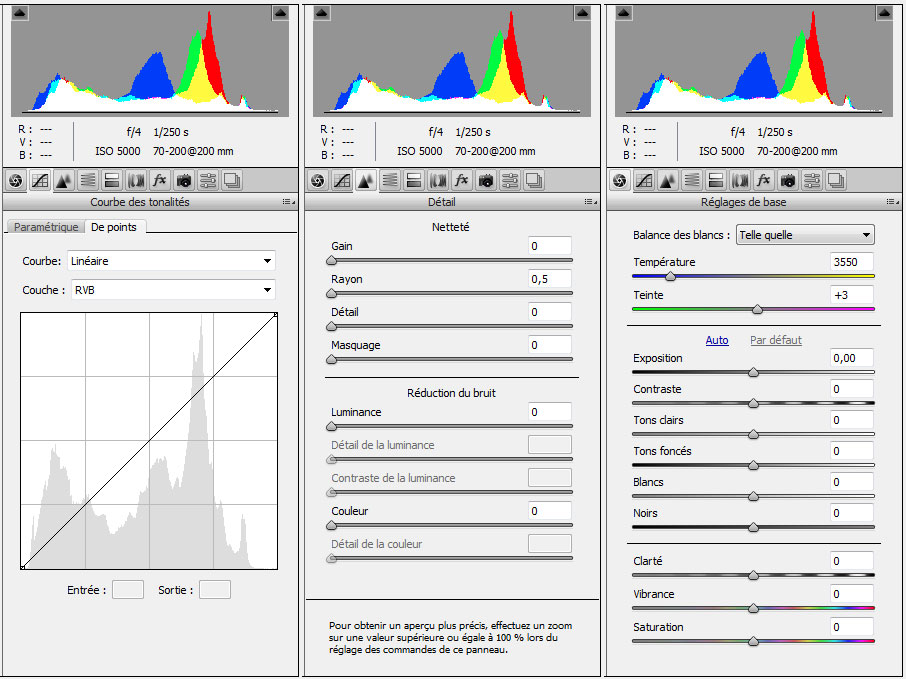The width and height of the screenshot is (906, 679).
Task: Click the Clarté slider handle
Action: (753, 576)
